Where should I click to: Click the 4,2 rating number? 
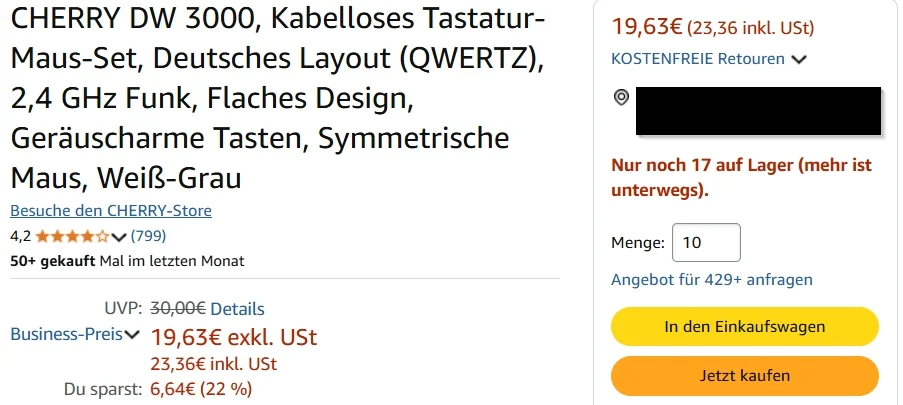pos(21,236)
